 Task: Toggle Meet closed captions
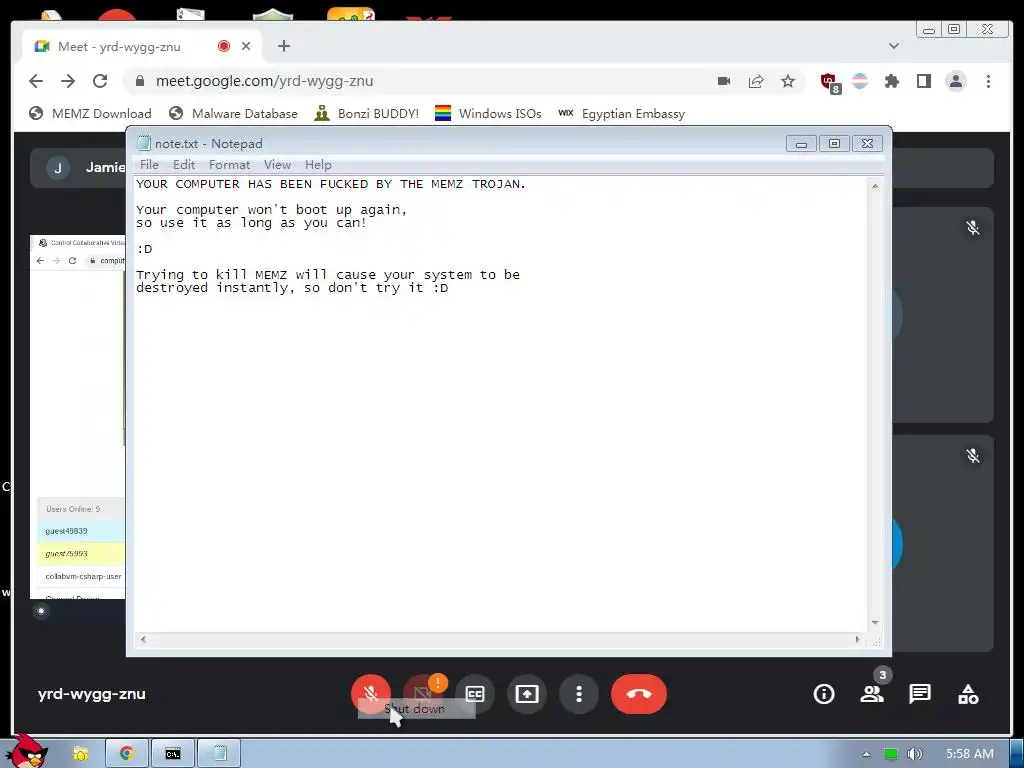tap(475, 694)
